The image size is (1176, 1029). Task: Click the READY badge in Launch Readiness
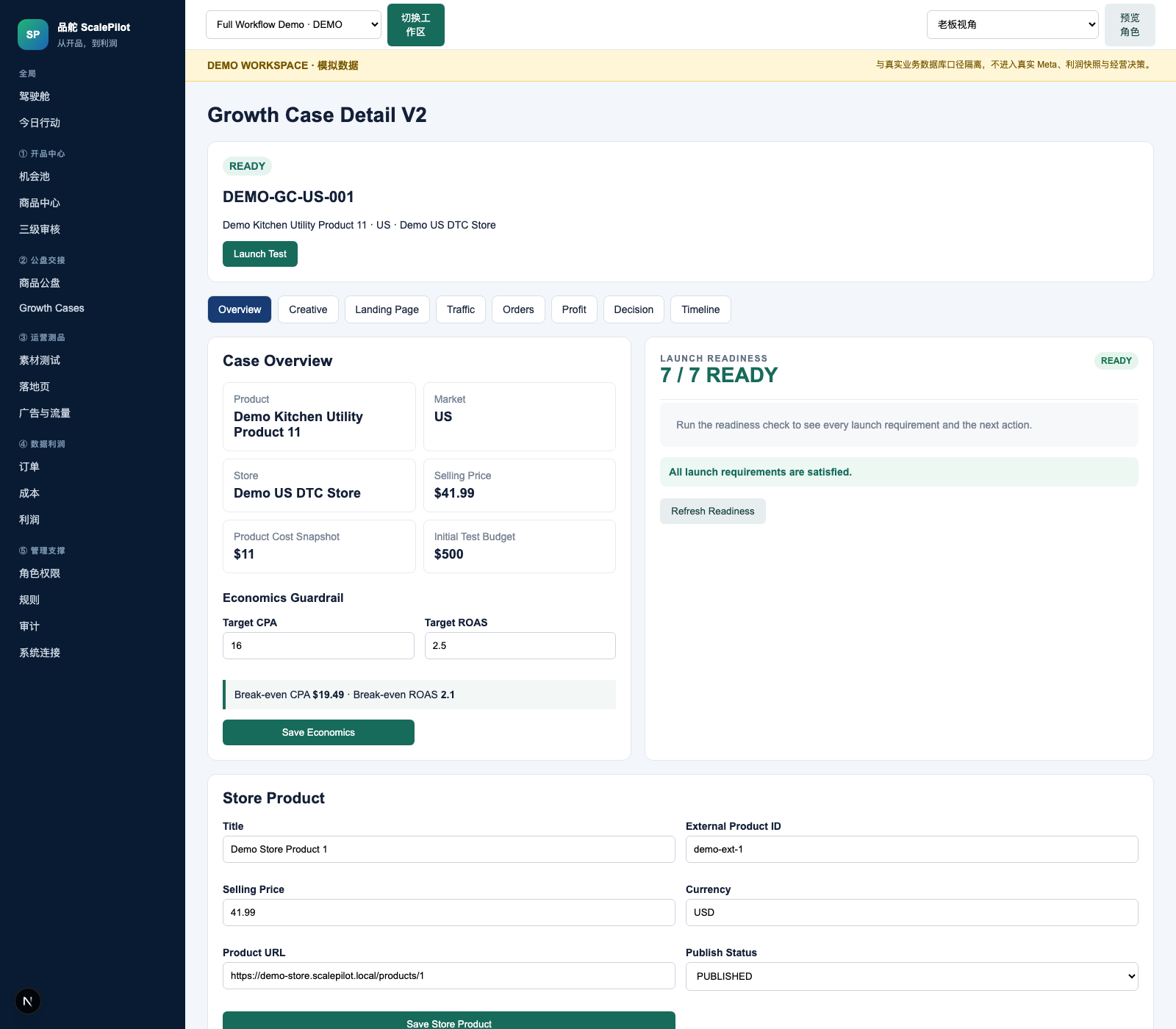1116,361
